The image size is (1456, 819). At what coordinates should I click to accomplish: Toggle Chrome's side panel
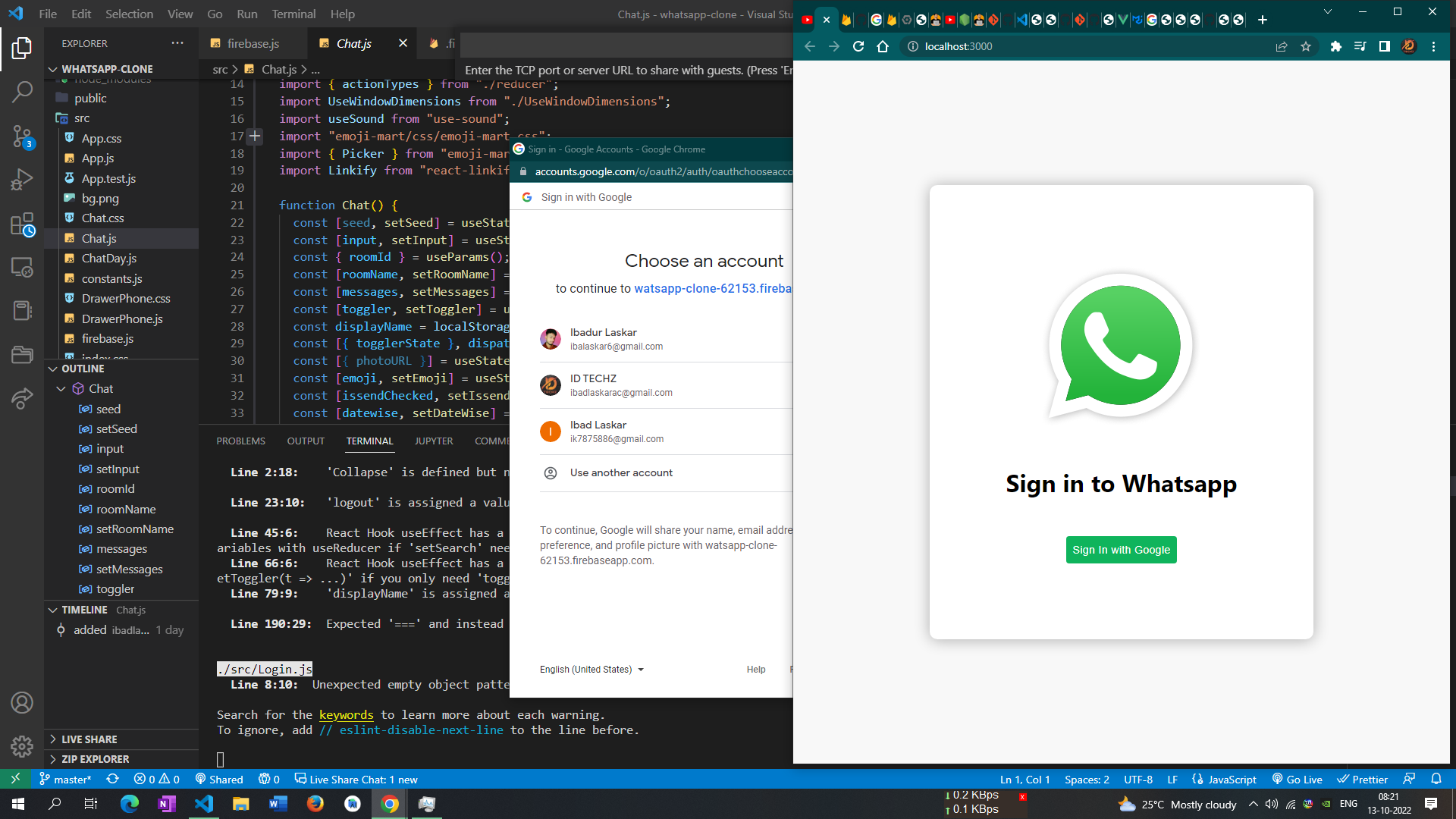1385,46
